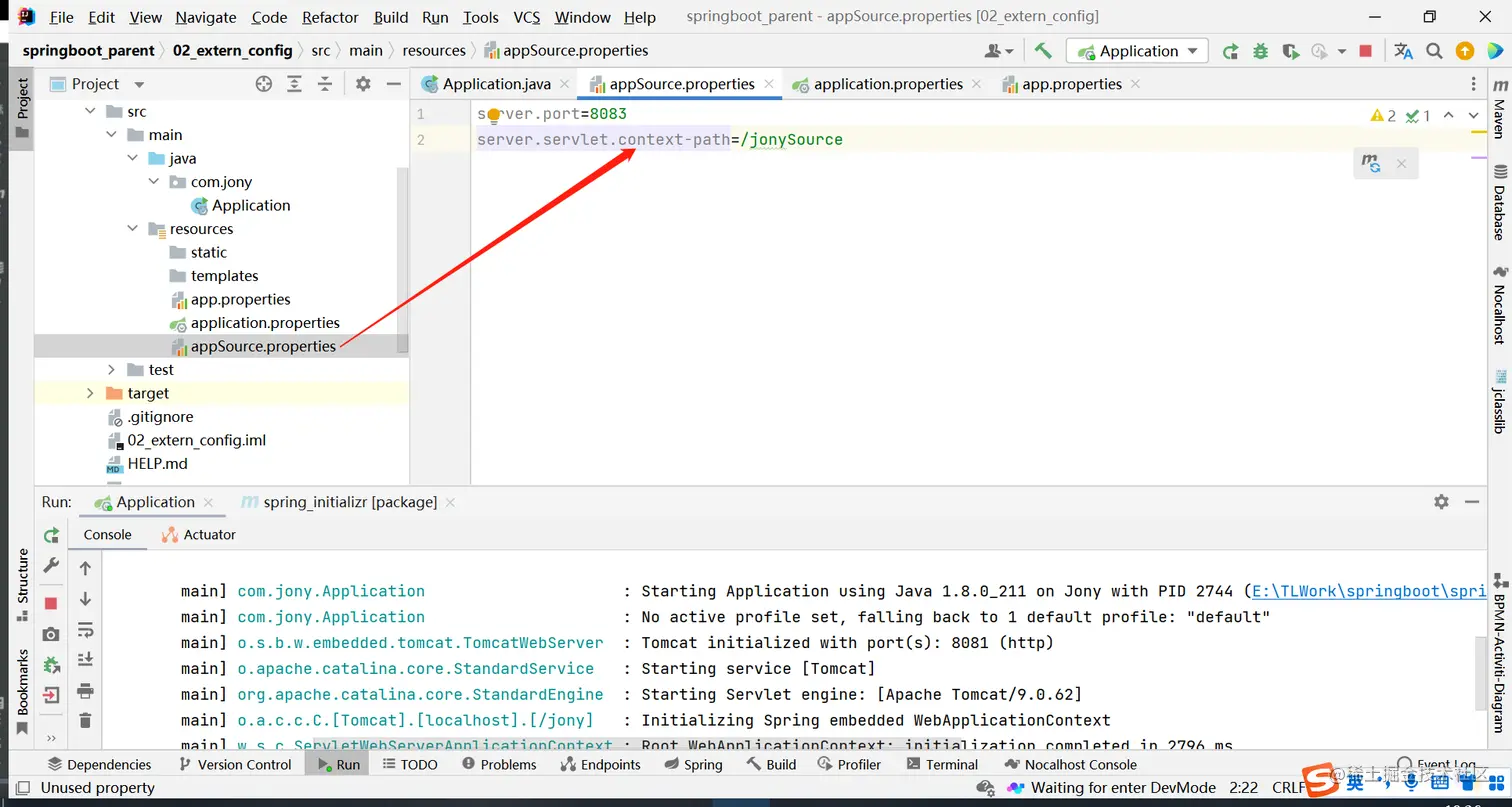The width and height of the screenshot is (1512, 807).
Task: Click the Run panel exit arrow icon
Action: [51, 695]
